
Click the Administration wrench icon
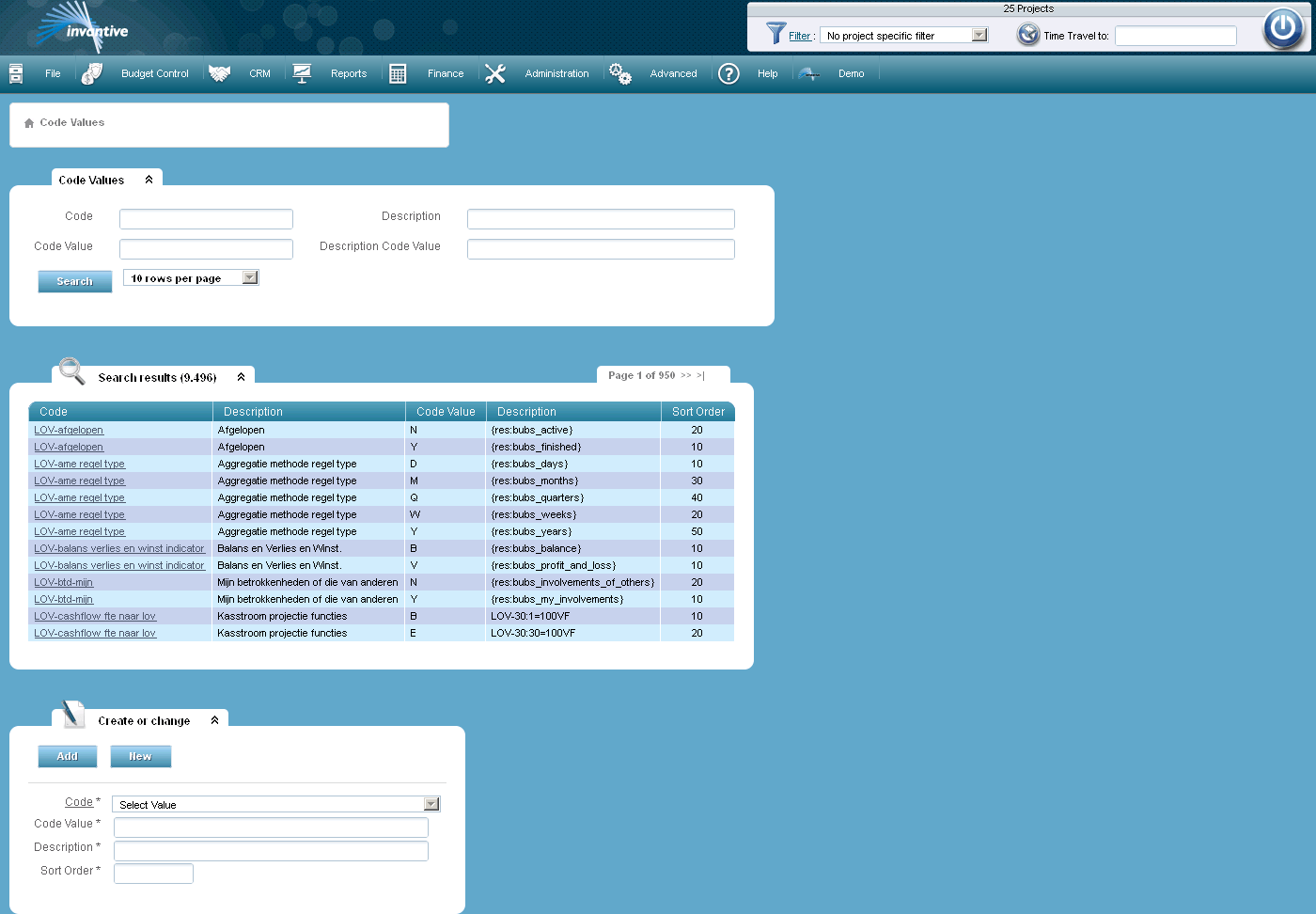tap(495, 72)
